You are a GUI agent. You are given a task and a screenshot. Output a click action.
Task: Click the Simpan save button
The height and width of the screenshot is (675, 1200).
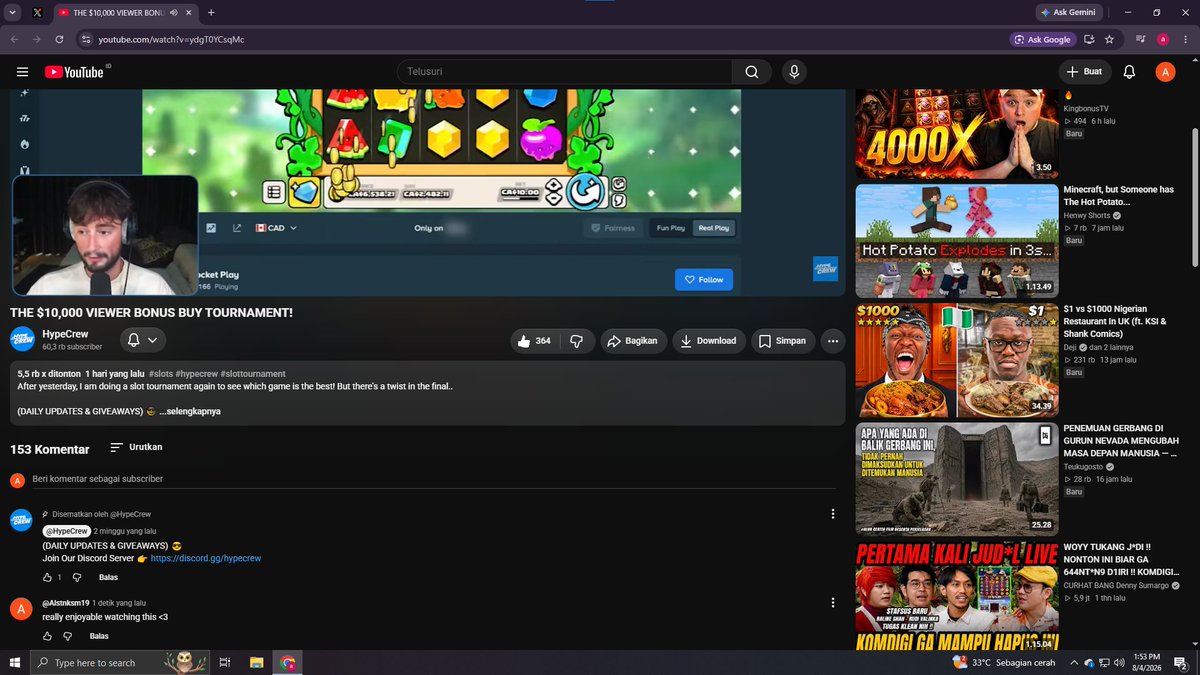(x=781, y=341)
